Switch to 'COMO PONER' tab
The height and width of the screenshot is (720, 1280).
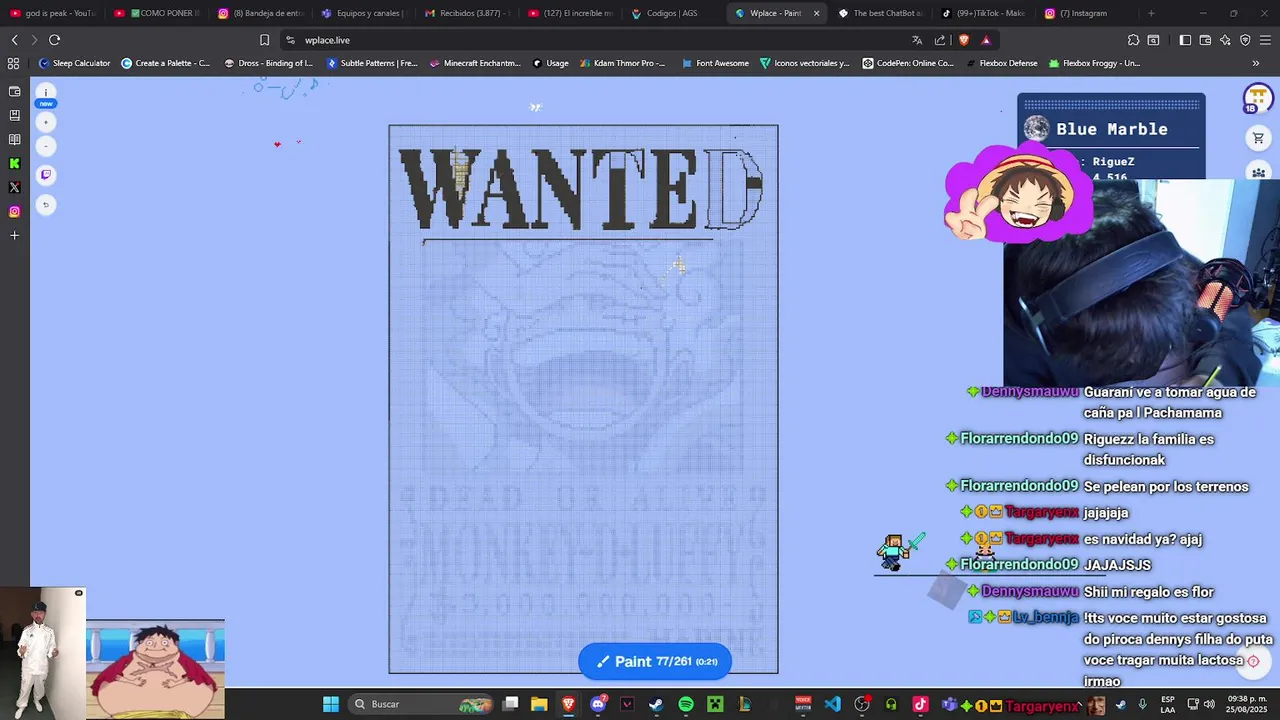click(x=157, y=13)
